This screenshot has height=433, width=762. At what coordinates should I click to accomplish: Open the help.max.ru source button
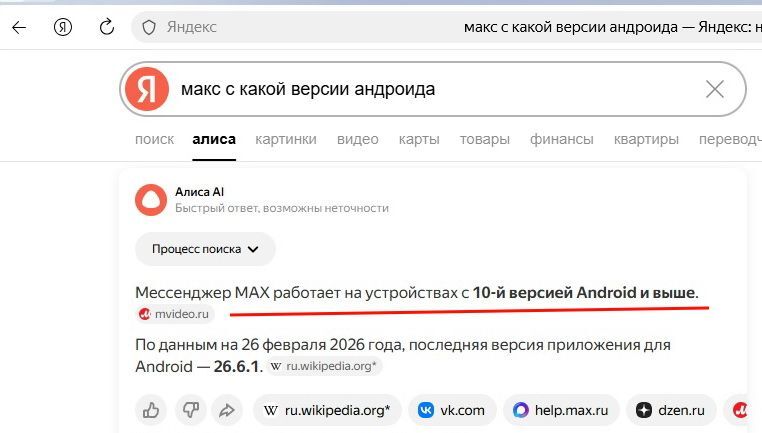[x=561, y=410]
